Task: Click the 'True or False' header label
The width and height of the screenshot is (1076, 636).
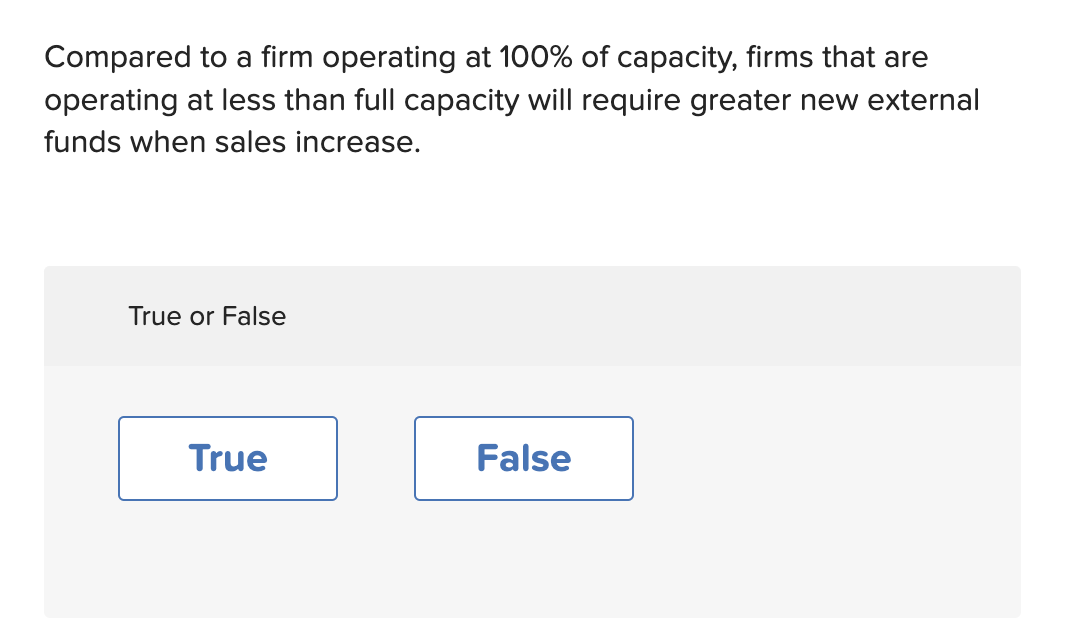Action: (x=207, y=316)
